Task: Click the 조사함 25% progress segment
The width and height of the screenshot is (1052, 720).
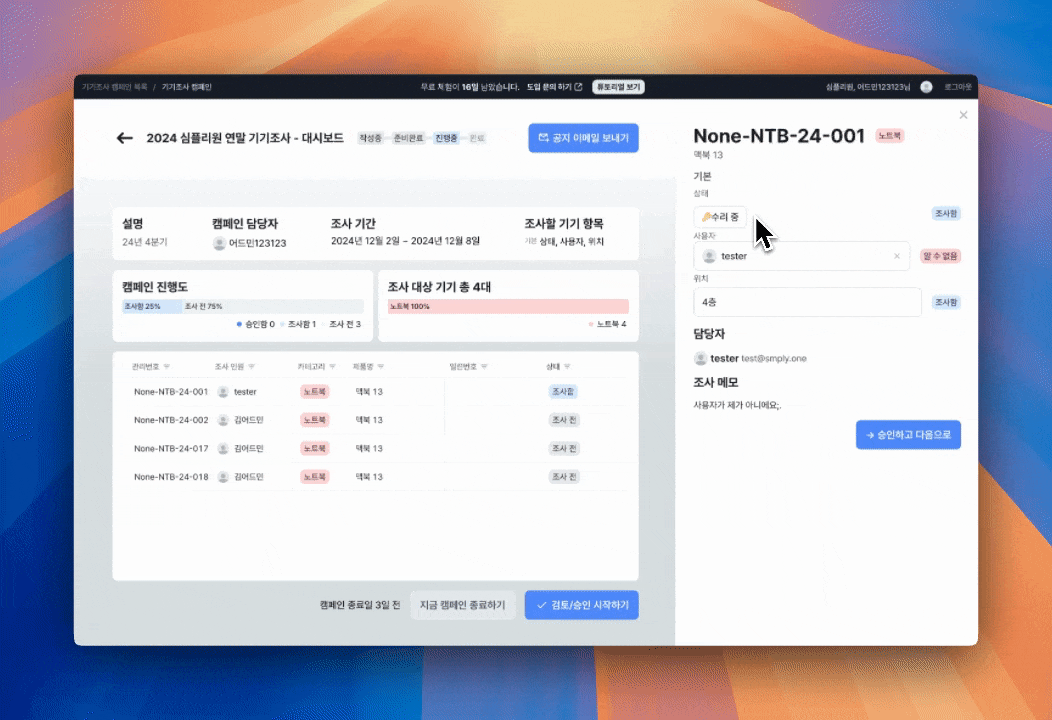Action: click(152, 307)
